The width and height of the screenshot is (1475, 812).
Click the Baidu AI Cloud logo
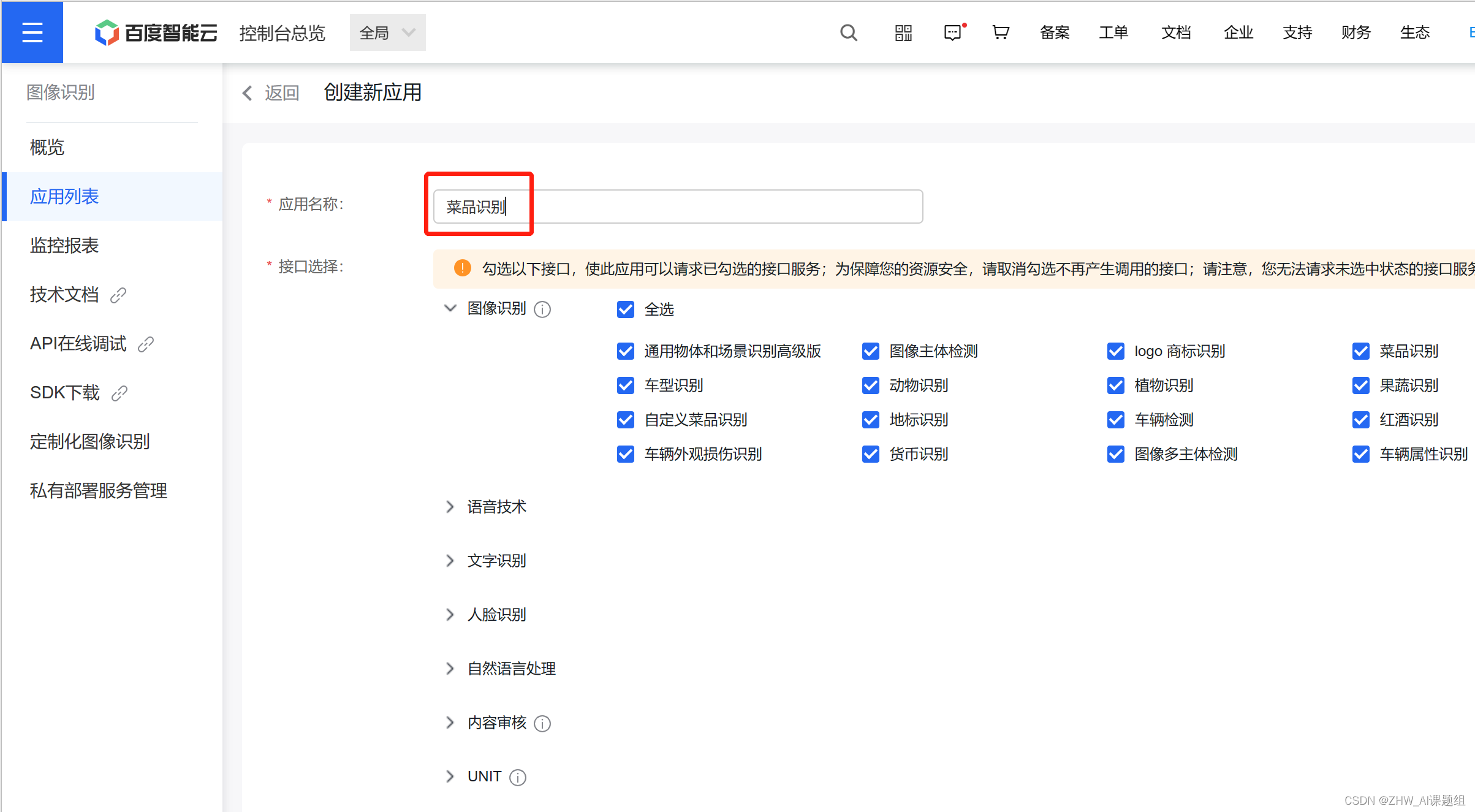point(156,32)
